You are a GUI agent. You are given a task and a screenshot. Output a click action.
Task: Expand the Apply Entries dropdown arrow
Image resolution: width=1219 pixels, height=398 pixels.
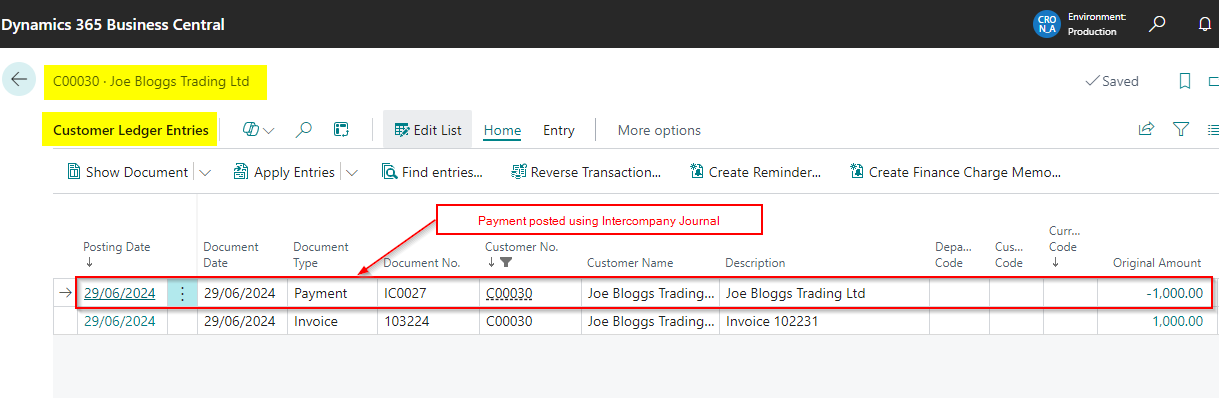click(x=352, y=172)
